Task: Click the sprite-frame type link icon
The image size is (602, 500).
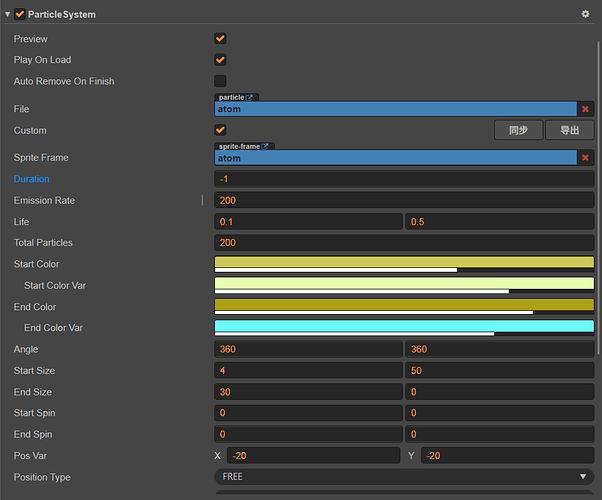Action: [x=266, y=146]
